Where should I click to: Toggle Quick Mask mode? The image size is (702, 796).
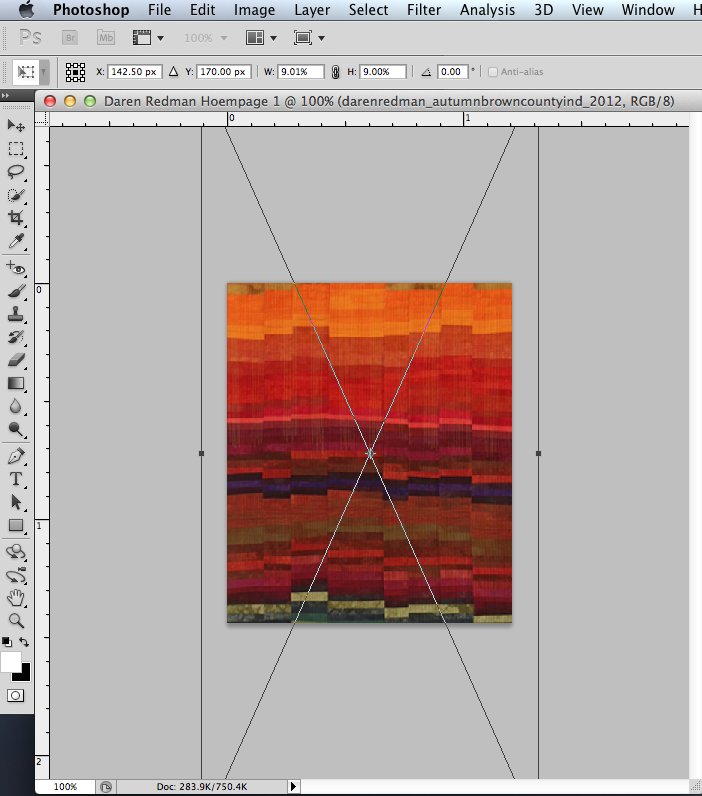pos(15,695)
